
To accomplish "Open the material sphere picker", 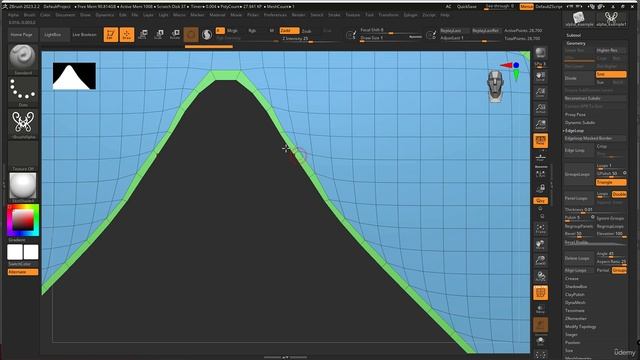I will [x=23, y=187].
